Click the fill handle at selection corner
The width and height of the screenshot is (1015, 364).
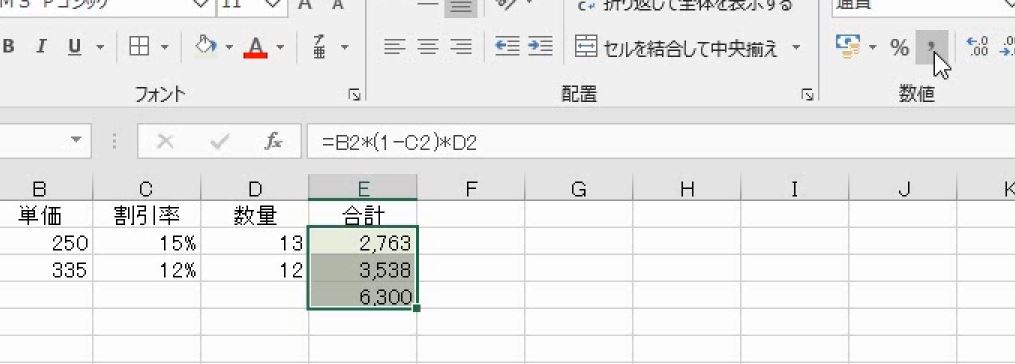[417, 309]
